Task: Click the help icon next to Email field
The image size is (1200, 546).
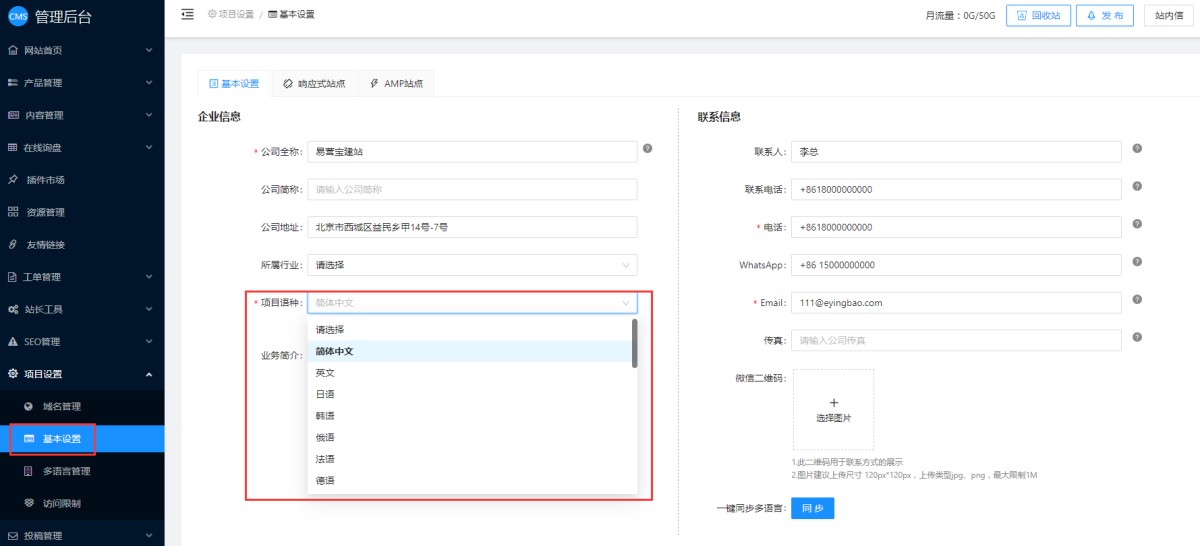Action: pos(1137,300)
